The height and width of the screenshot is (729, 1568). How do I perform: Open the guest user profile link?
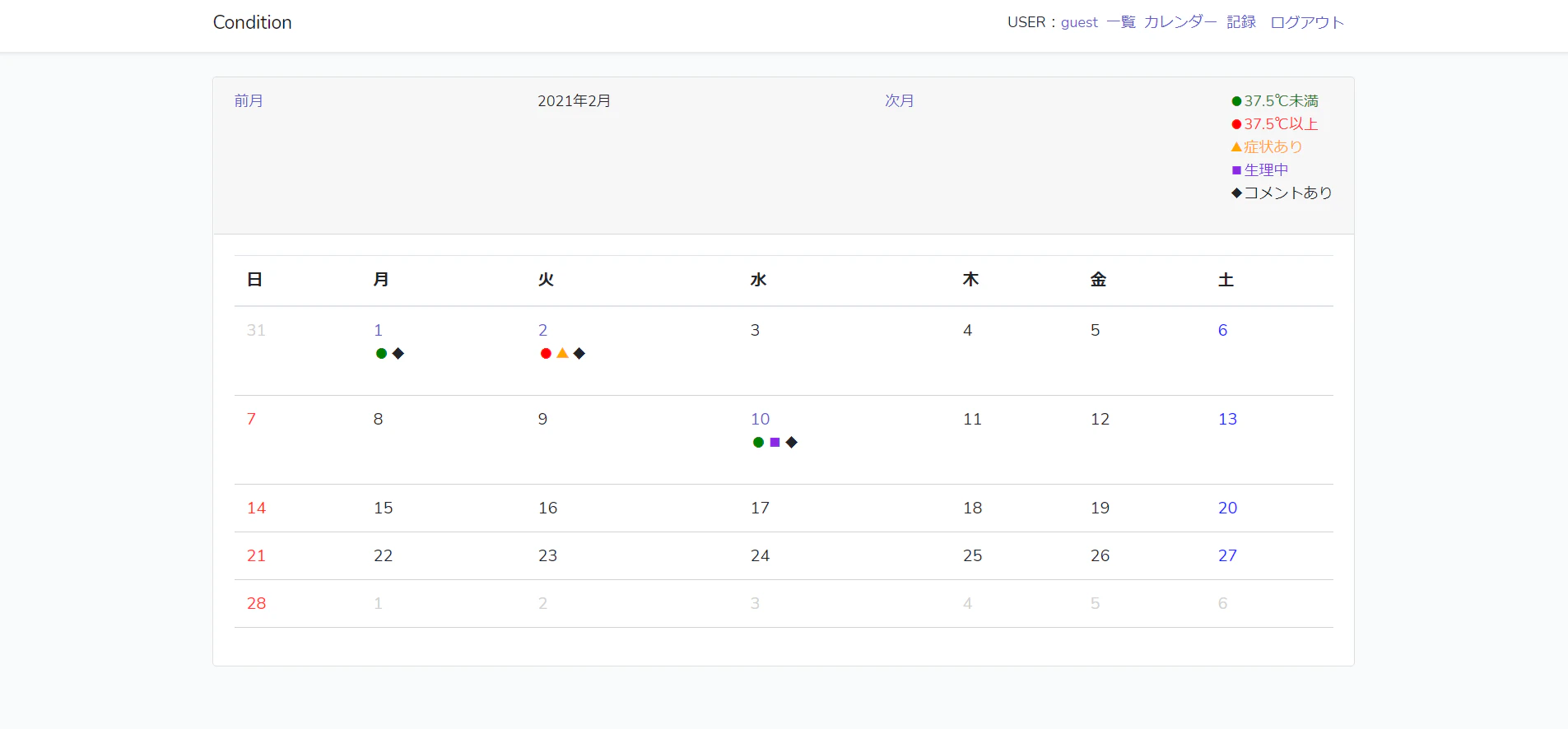(x=1079, y=22)
